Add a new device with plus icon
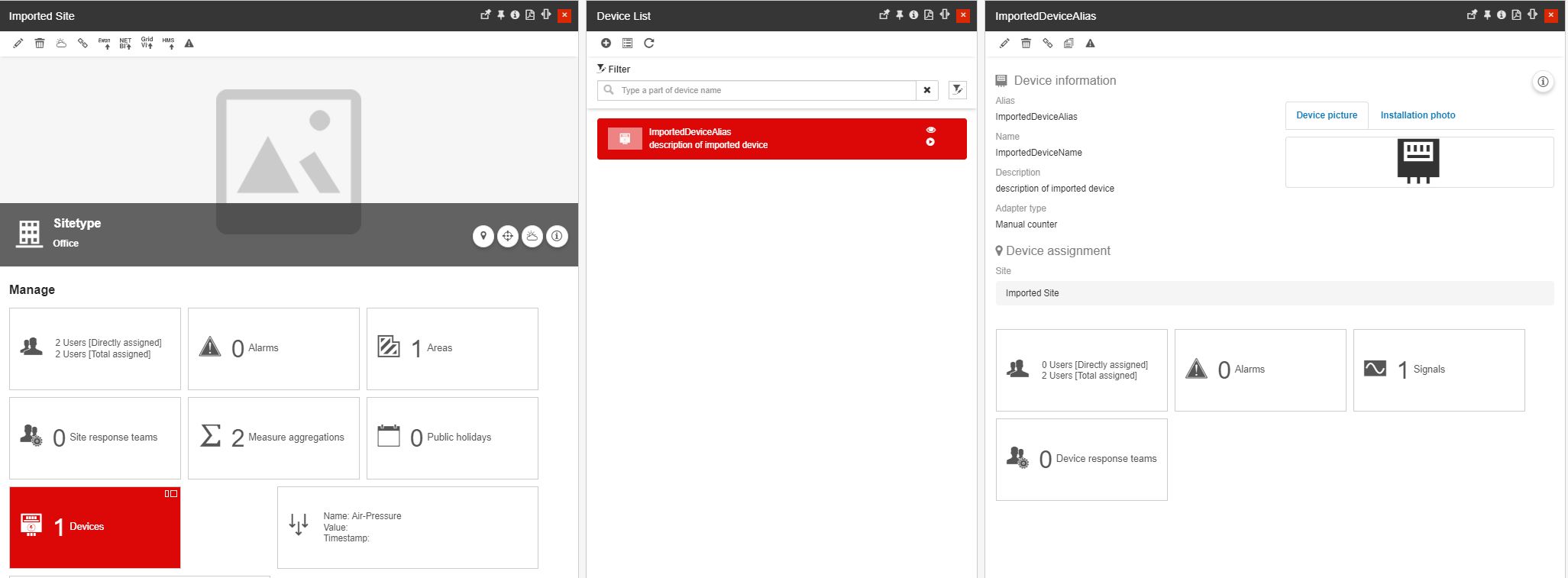Screen dimensions: 1568x578 pyautogui.click(x=606, y=44)
